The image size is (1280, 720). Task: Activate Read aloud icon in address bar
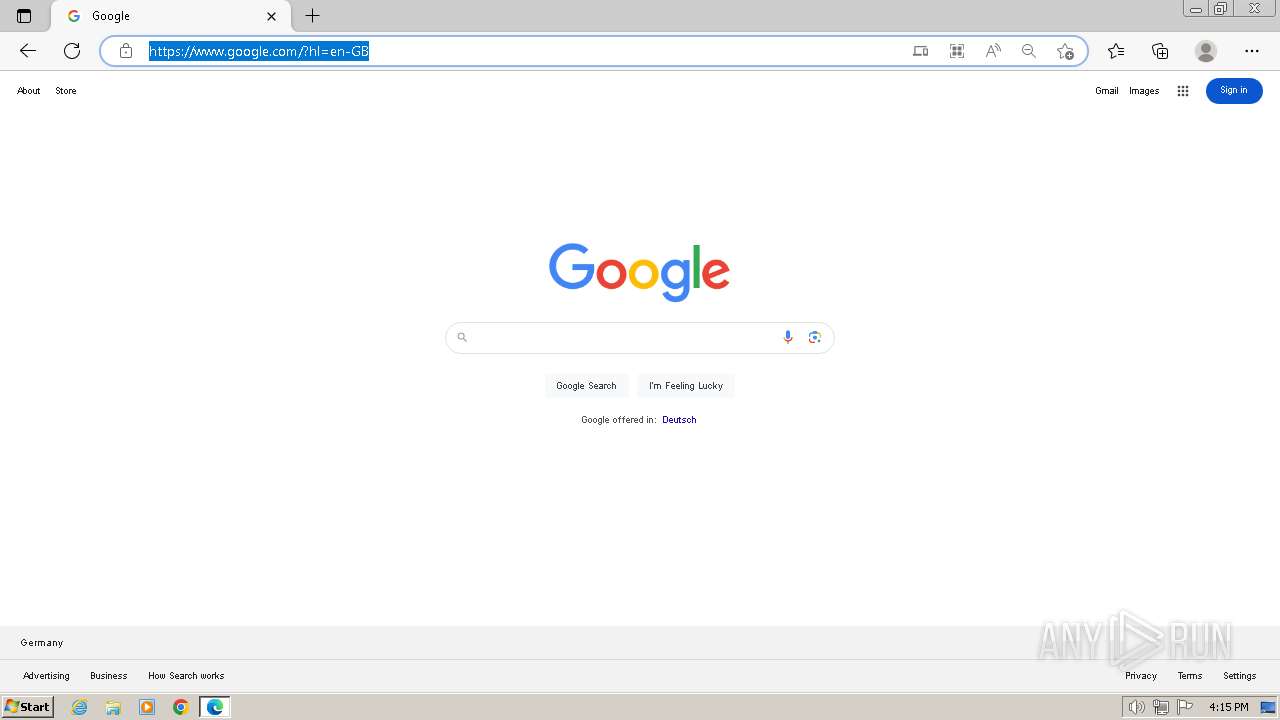point(993,51)
